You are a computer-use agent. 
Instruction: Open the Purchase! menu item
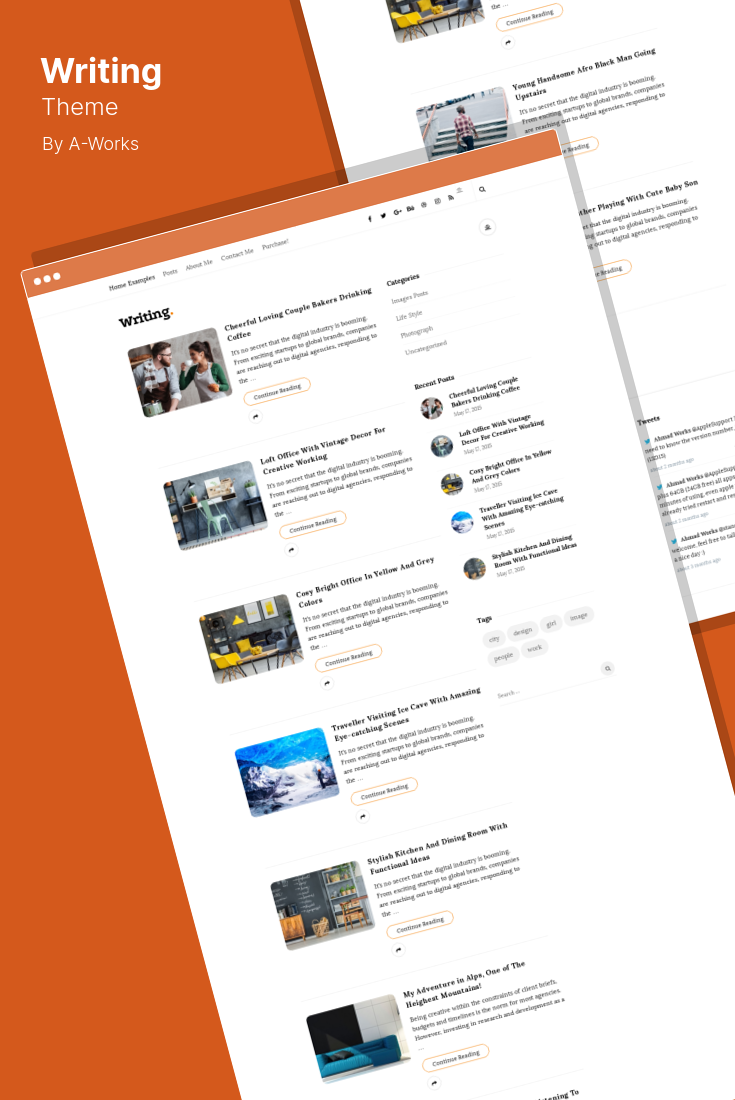point(275,244)
